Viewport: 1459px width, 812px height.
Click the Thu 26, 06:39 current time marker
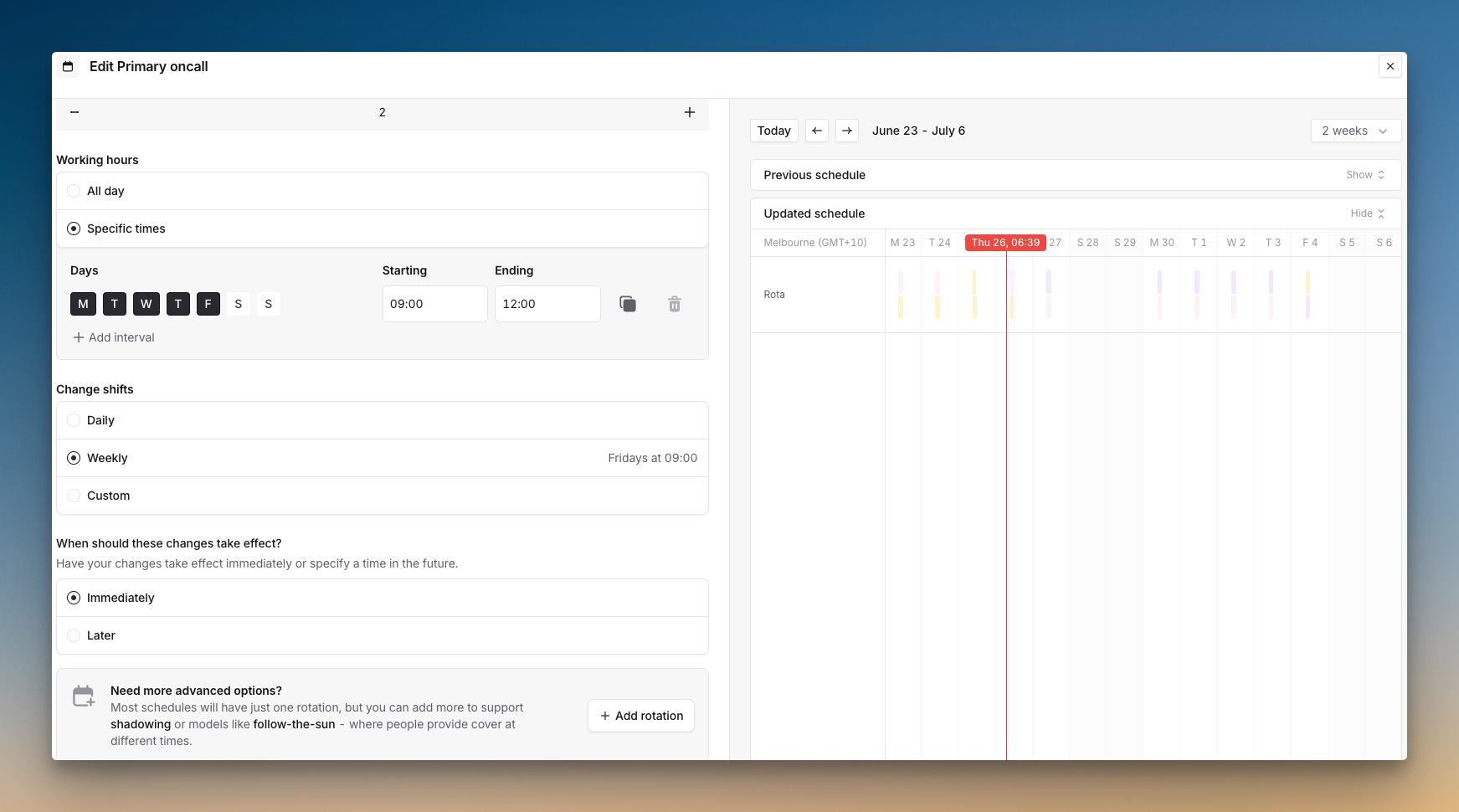click(1004, 243)
